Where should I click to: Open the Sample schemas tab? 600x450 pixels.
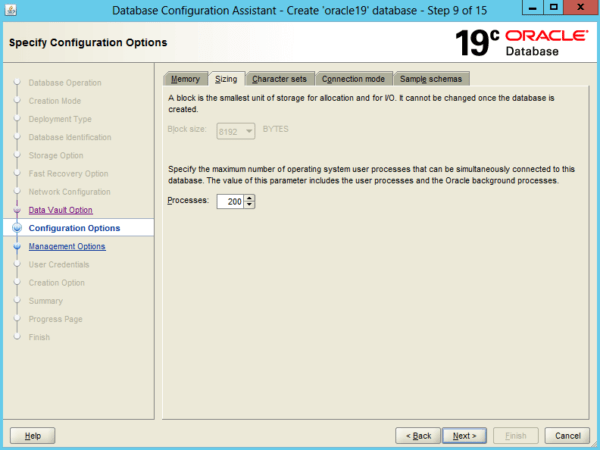point(431,79)
